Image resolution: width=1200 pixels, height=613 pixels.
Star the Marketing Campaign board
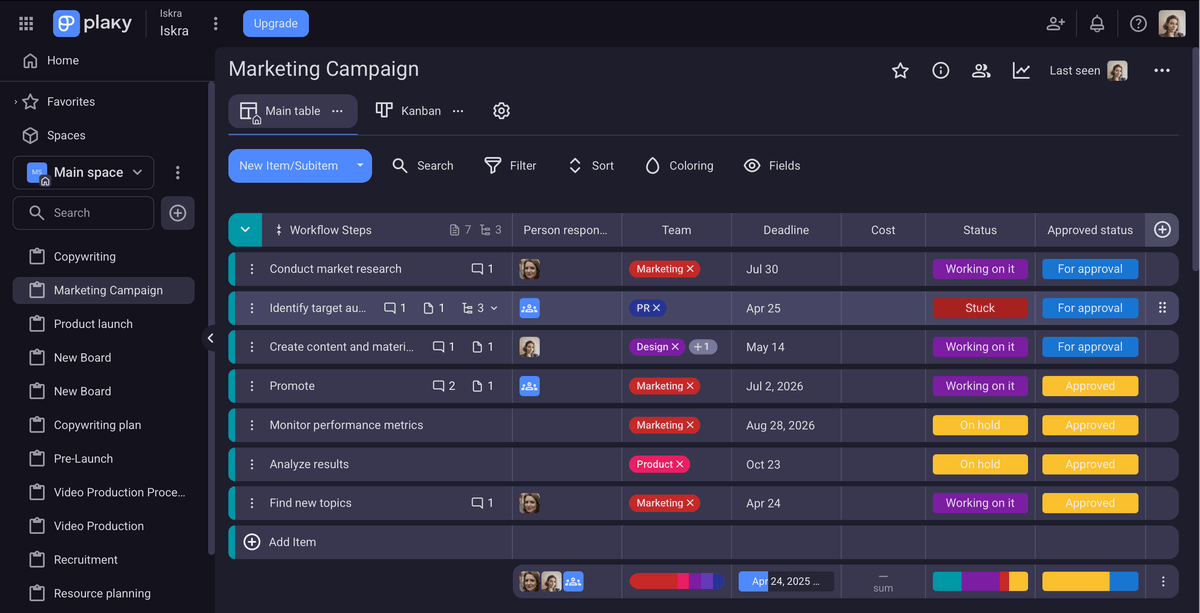[899, 71]
